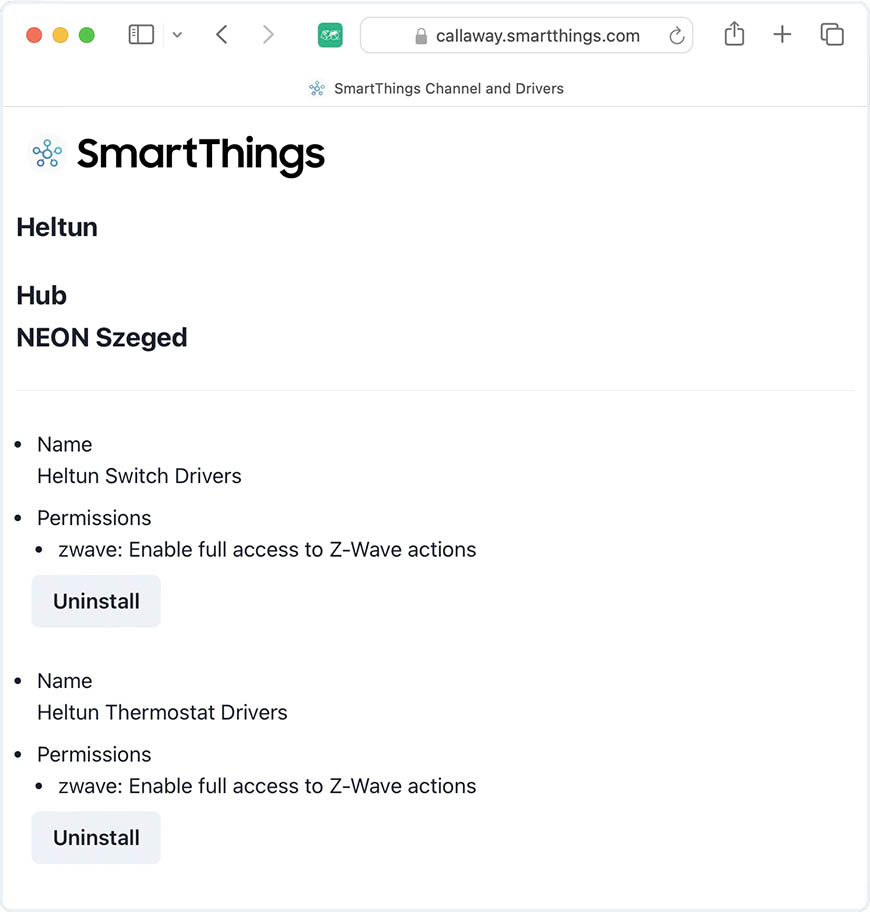The height and width of the screenshot is (912, 870).
Task: Click the SmartThings logo icon on page
Action: pos(47,154)
